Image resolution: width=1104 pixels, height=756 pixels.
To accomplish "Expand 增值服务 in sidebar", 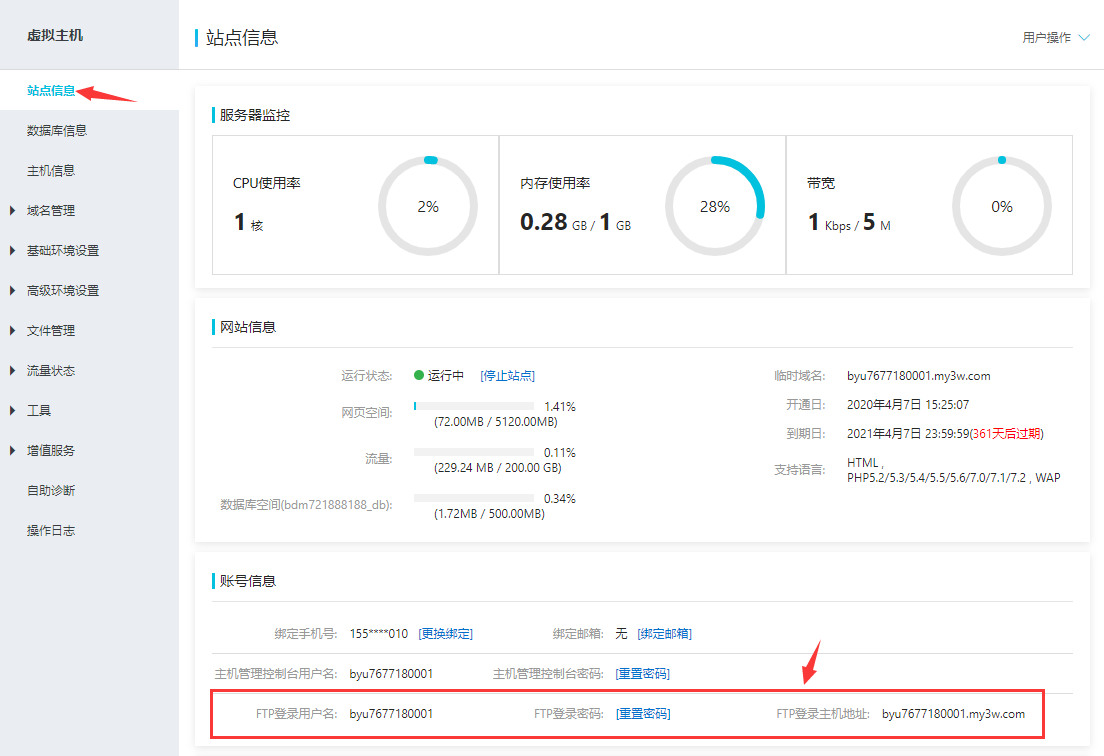I will [51, 451].
